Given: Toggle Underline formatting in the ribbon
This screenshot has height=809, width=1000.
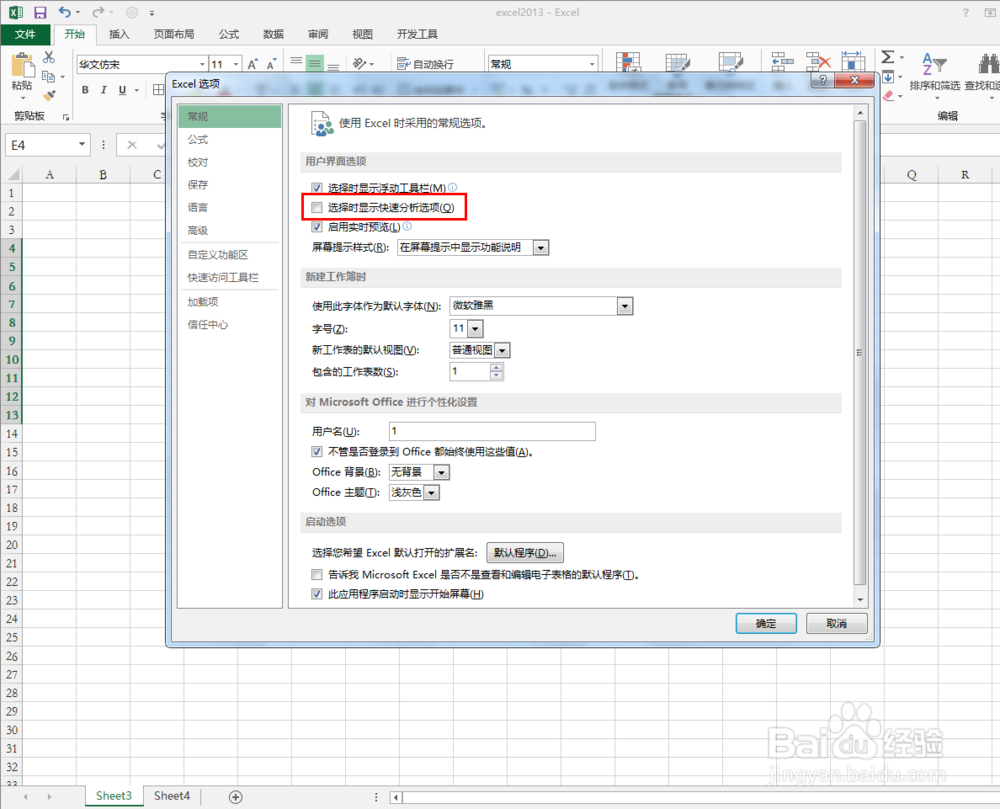Looking at the screenshot, I should pos(122,90).
